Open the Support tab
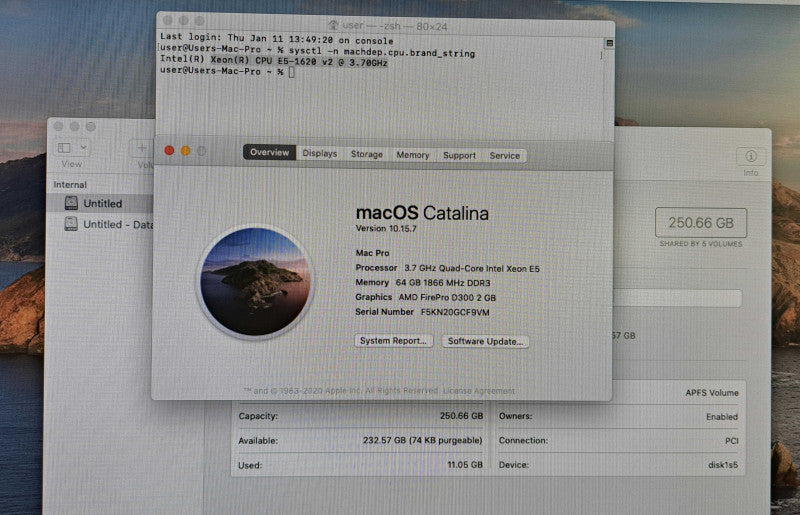This screenshot has height=515, width=800. click(459, 155)
